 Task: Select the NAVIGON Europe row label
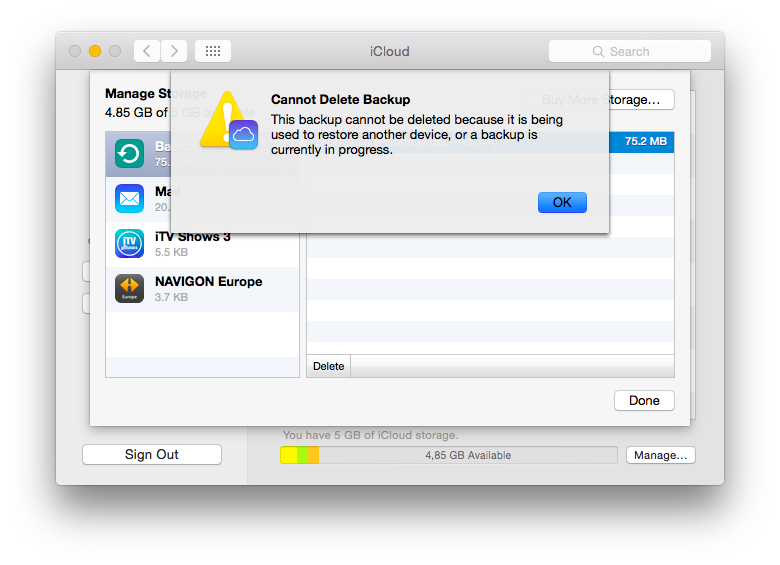click(x=208, y=282)
